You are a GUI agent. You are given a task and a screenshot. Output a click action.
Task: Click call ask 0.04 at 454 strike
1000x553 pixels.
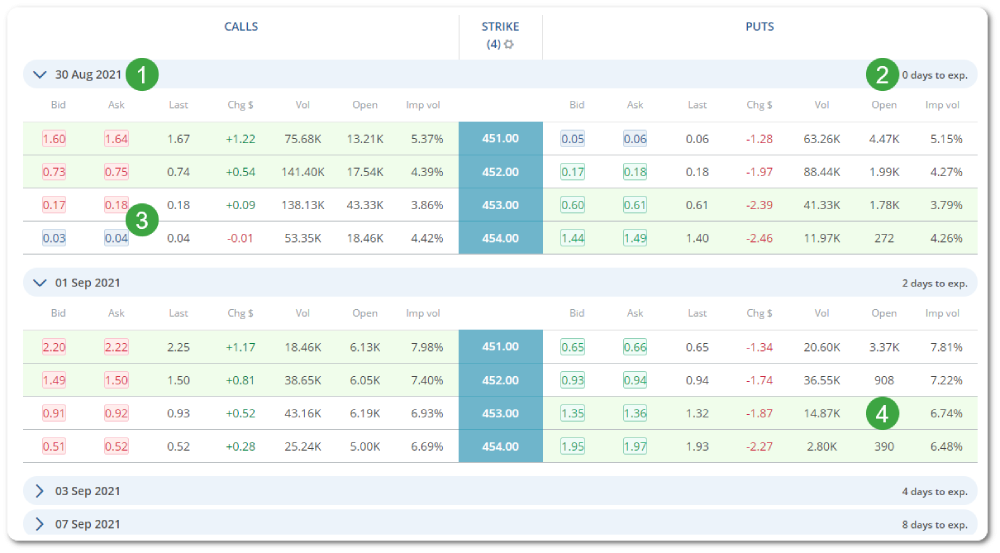[x=116, y=238]
